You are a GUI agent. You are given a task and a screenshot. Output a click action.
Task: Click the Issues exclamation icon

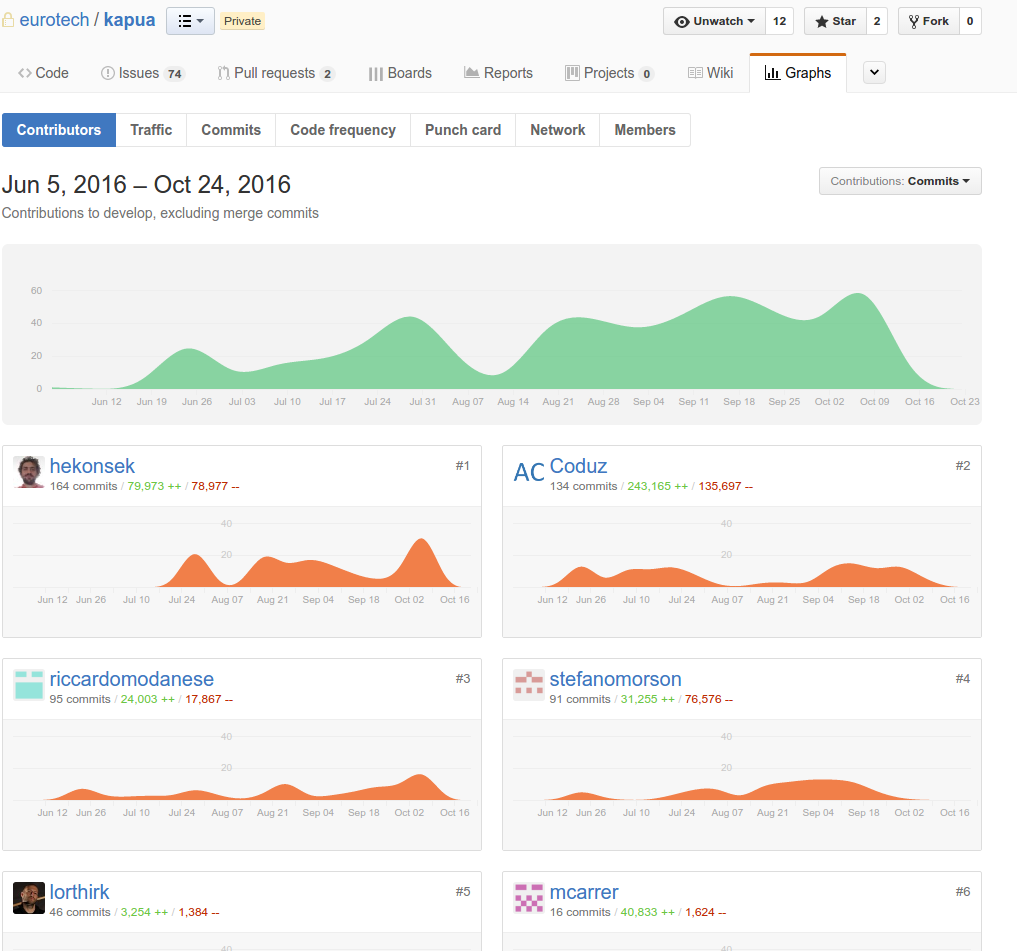(108, 73)
